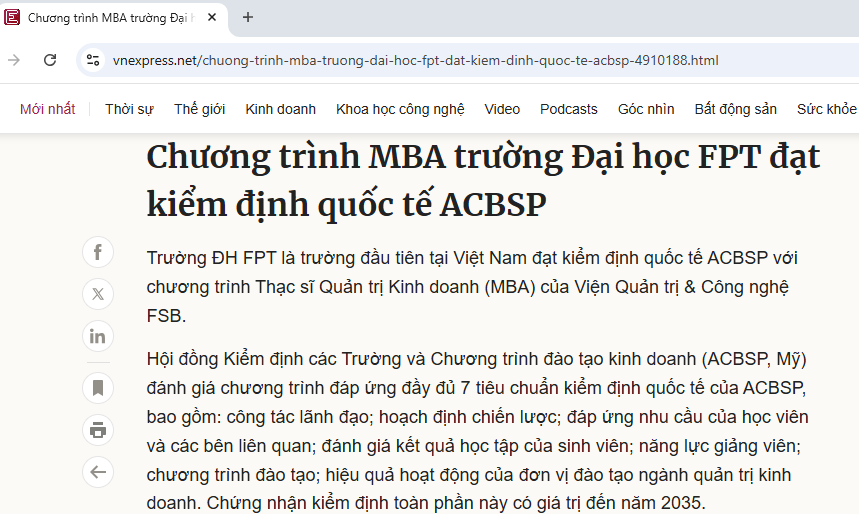
Task: Go to Thời sự section
Action: tap(129, 109)
